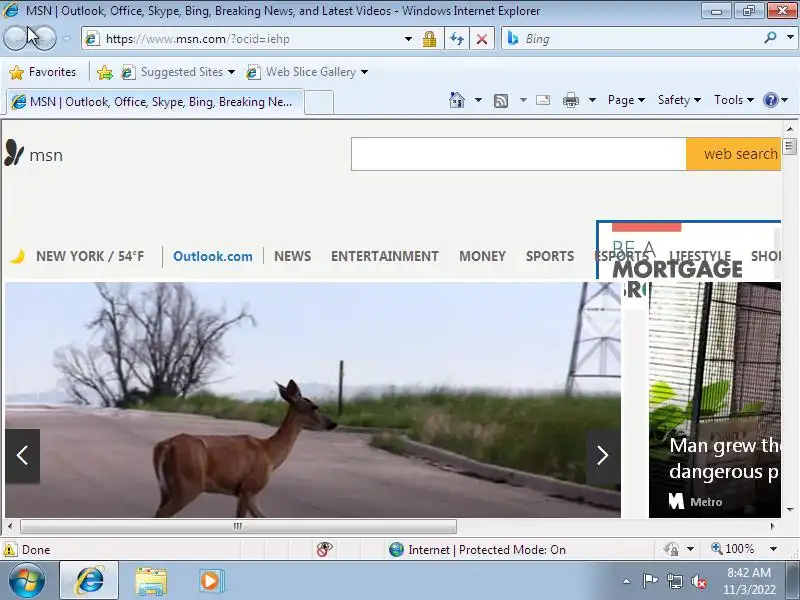Open the deer photo story

coord(313,399)
